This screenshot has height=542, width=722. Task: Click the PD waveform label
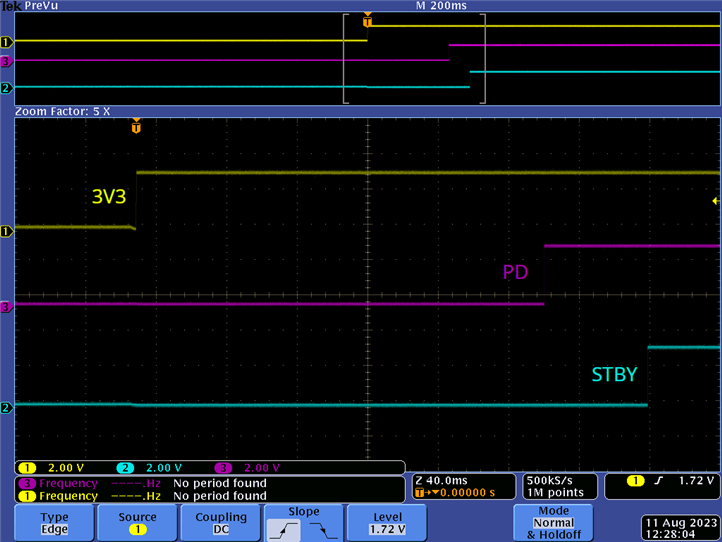(515, 272)
